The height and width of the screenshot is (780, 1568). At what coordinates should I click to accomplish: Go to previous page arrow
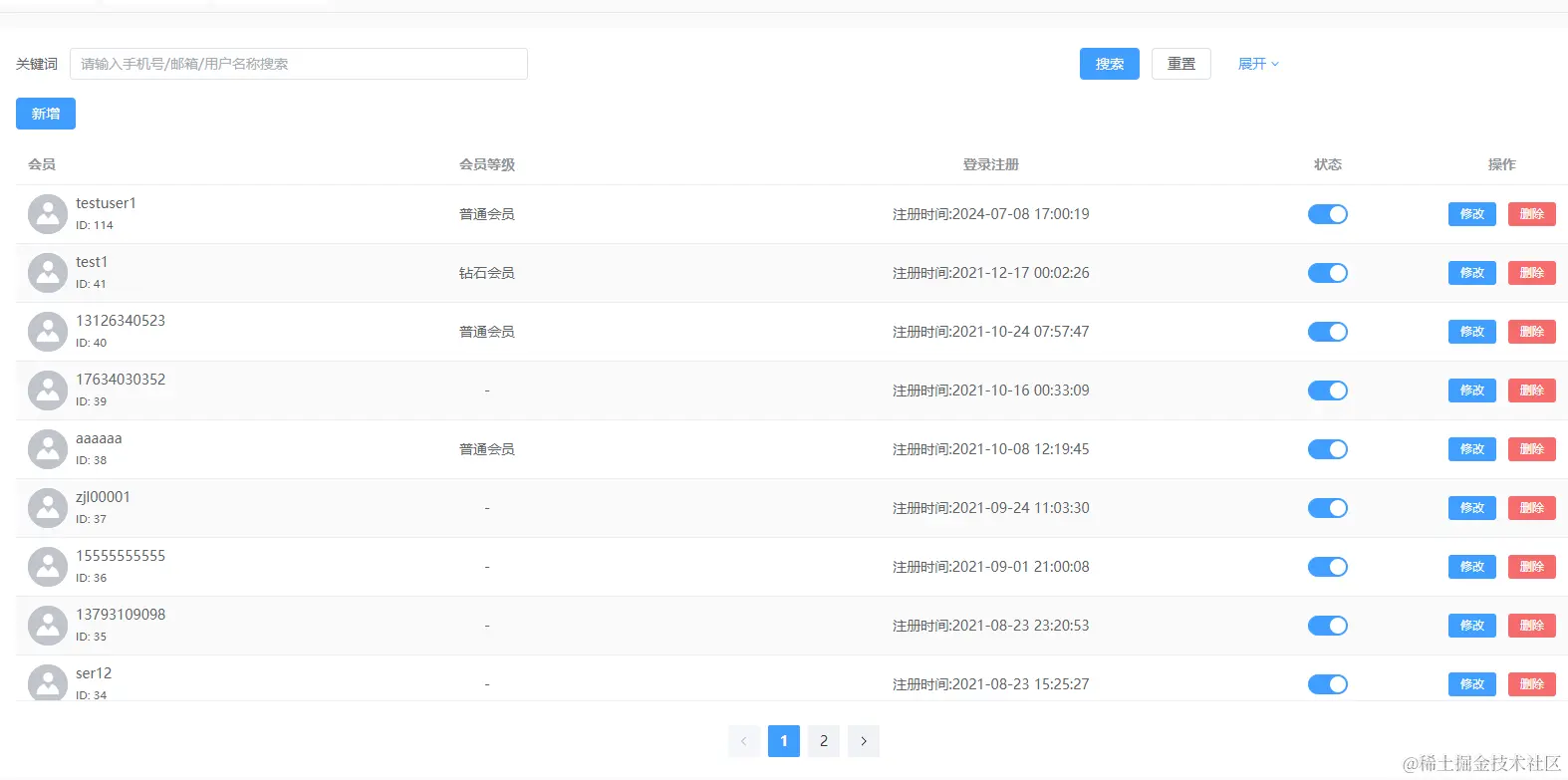(x=744, y=741)
